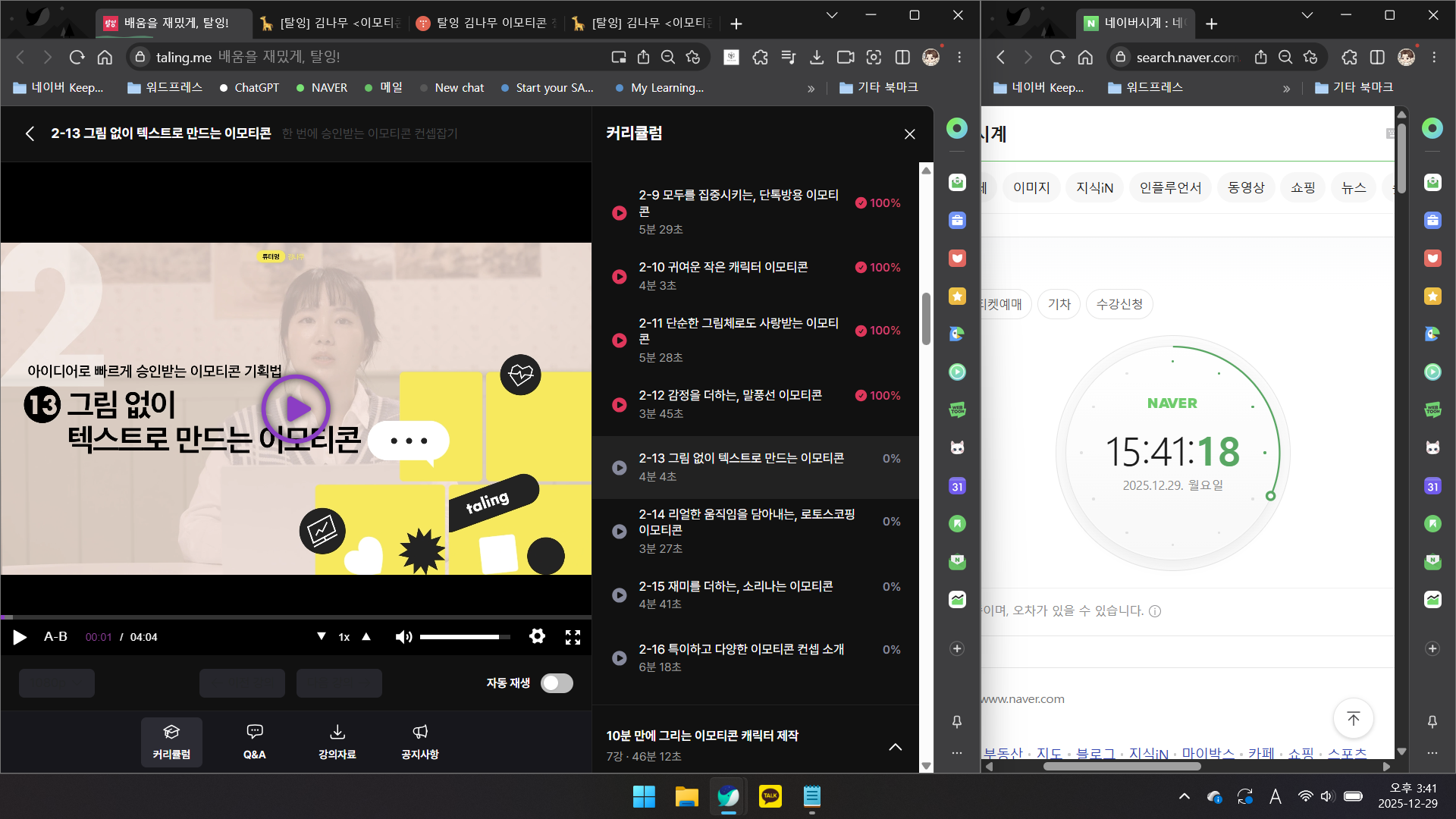Increase playback speed with up arrow
Screen dimensions: 1456x819
(366, 637)
